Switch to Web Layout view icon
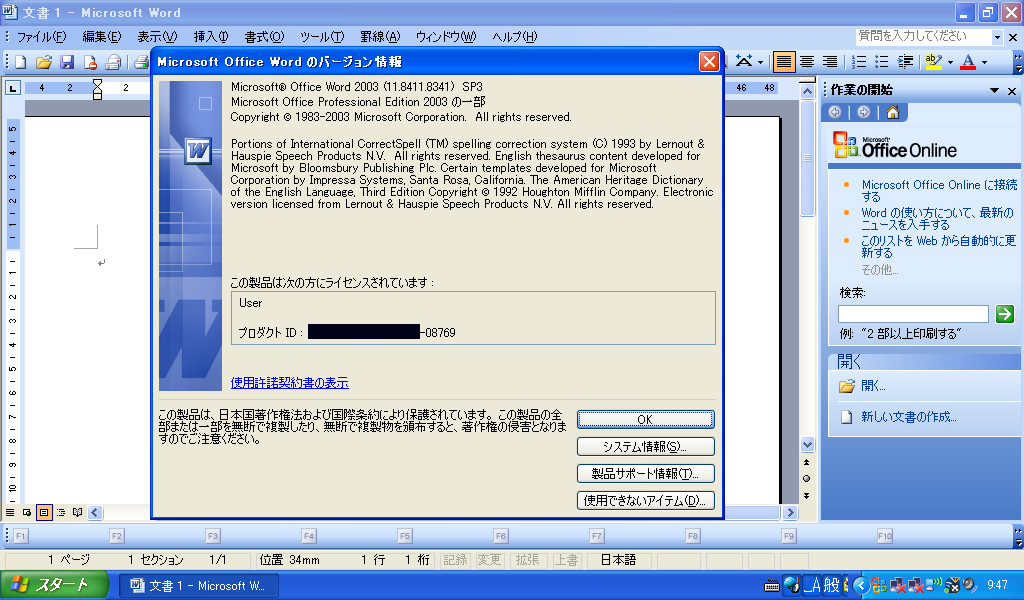 coord(27,513)
